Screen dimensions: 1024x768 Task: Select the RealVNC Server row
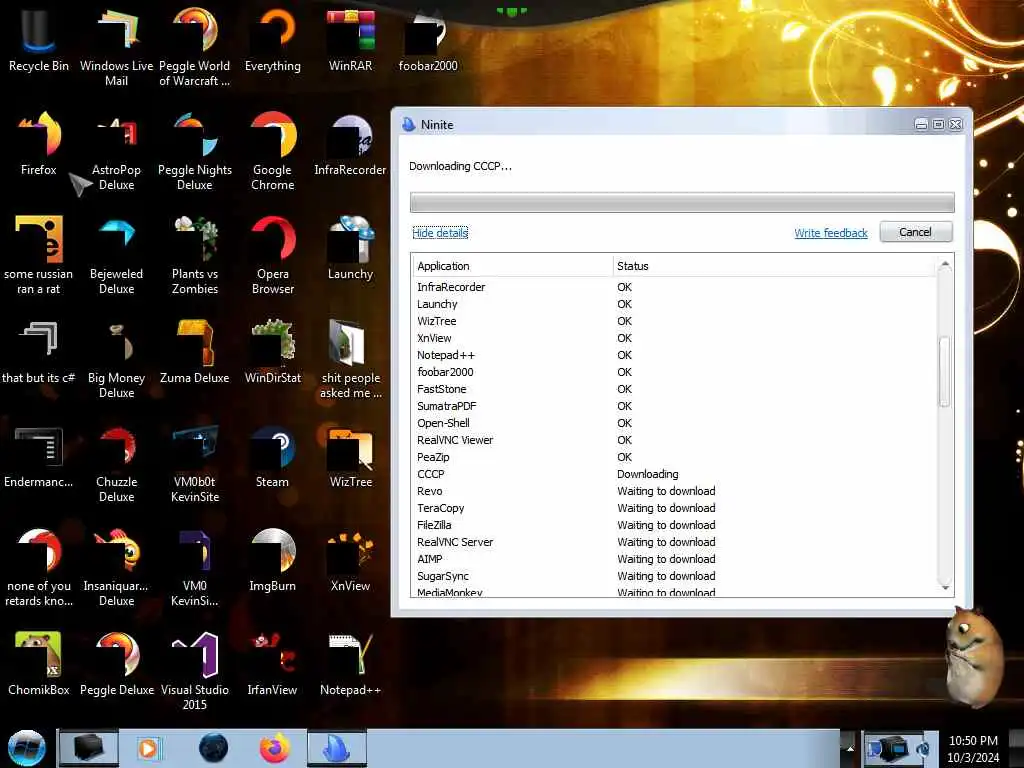[x=675, y=542]
